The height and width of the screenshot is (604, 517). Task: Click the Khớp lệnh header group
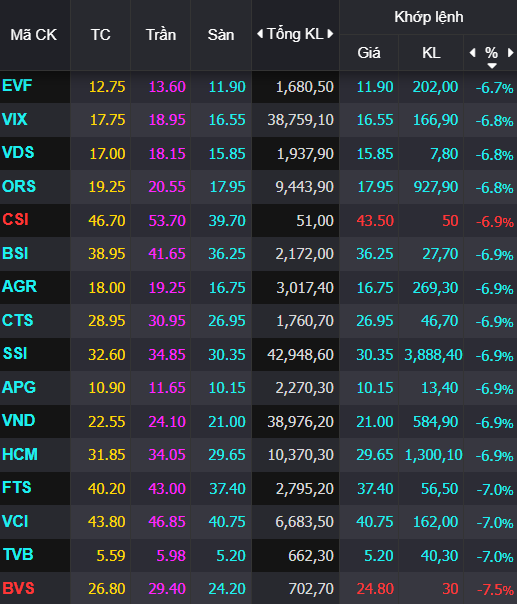pos(428,17)
